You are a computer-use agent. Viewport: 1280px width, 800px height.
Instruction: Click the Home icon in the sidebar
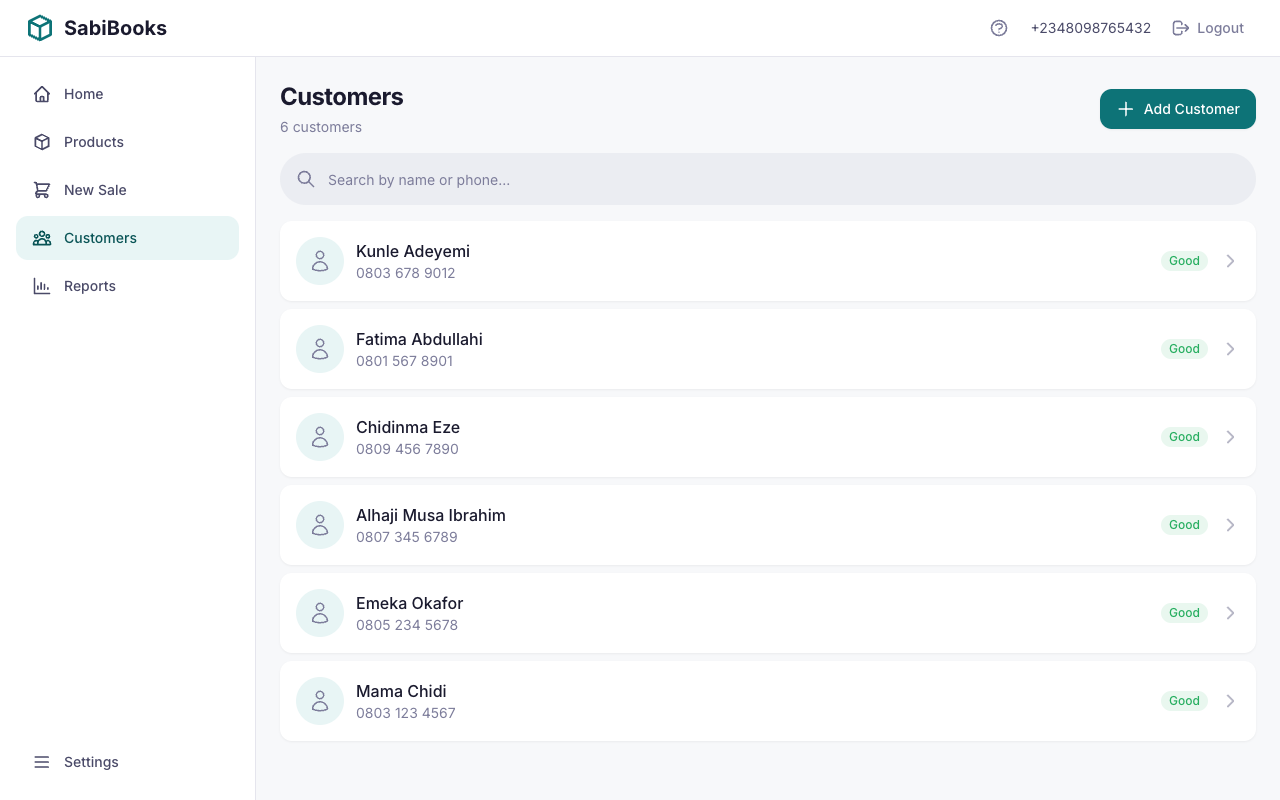click(x=41, y=93)
